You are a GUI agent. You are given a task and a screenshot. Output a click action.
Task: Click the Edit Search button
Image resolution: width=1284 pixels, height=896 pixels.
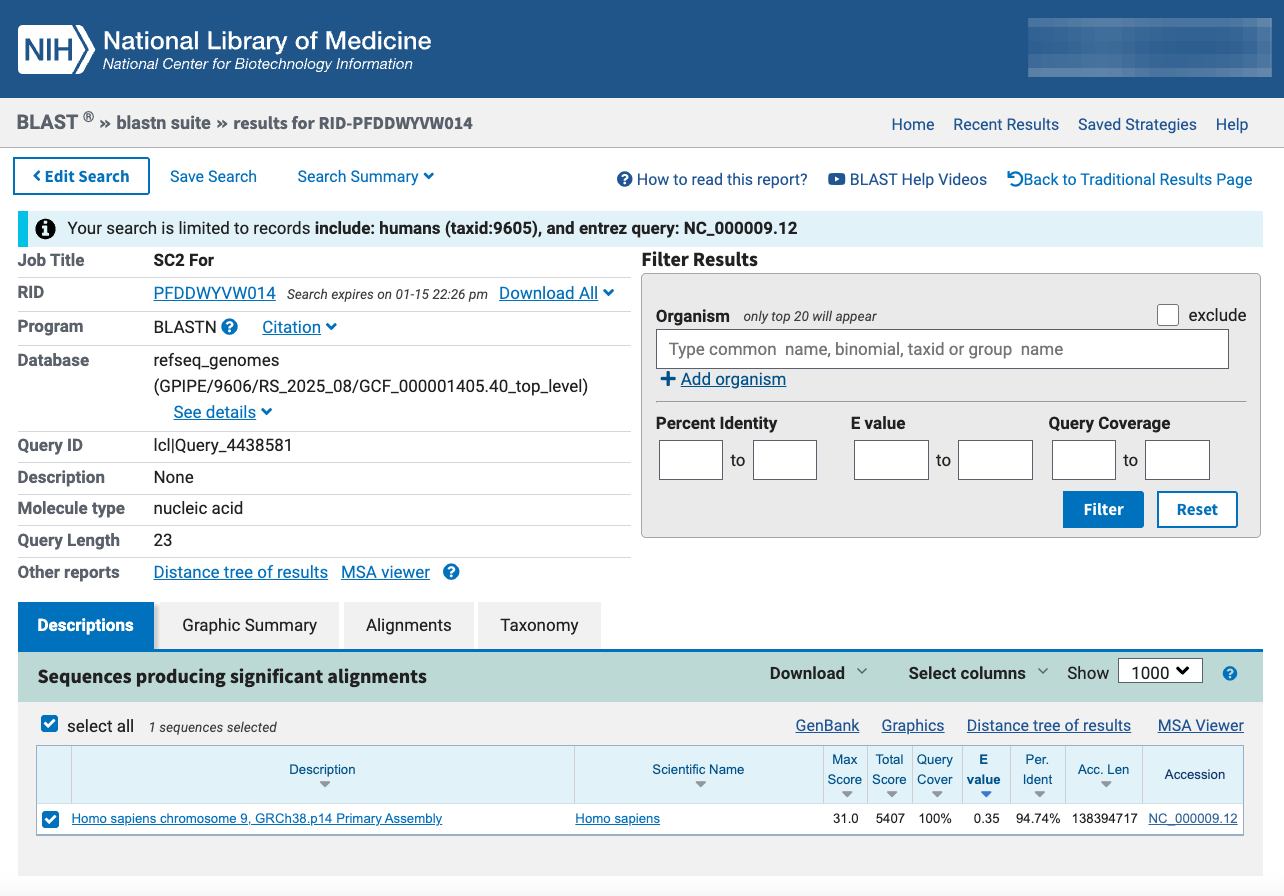point(82,176)
